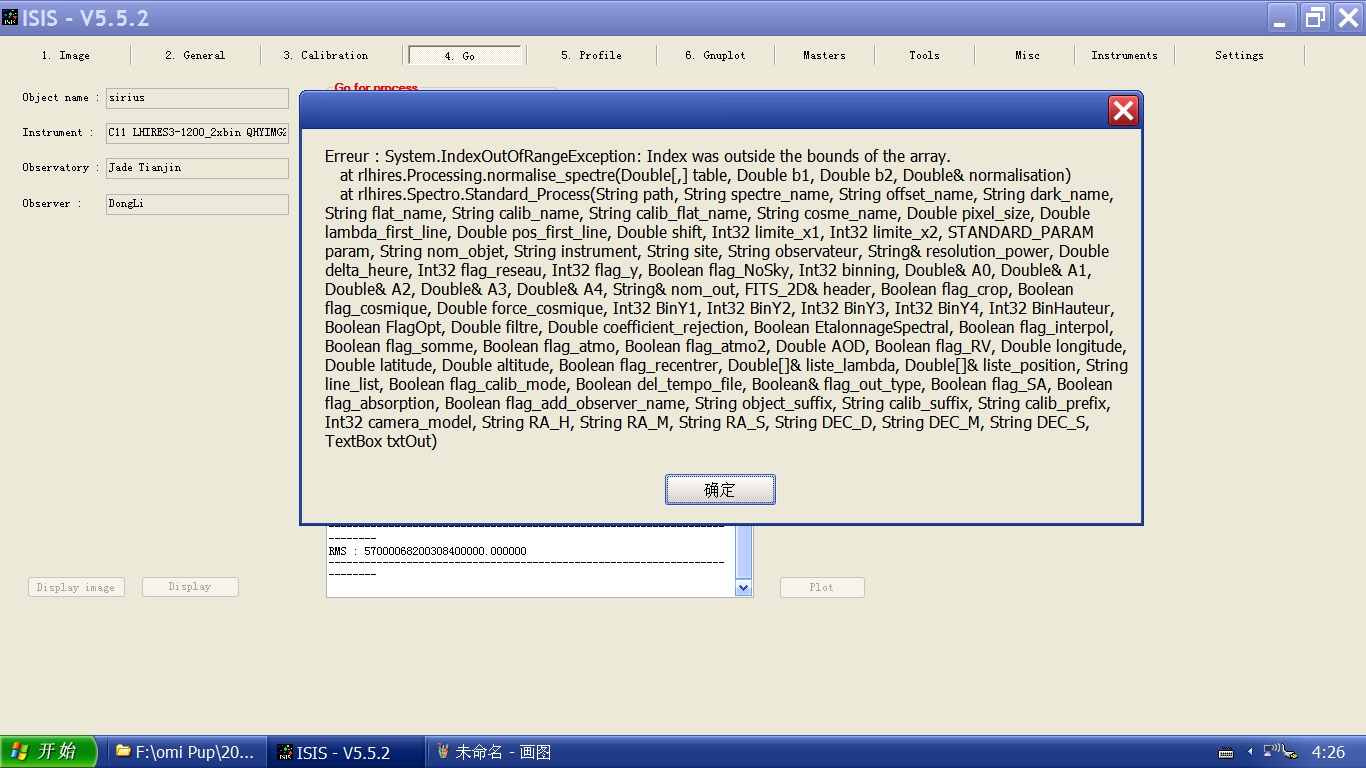Screen dimensions: 1366x768
Task: Open the Windows 开始 Start menu
Action: (x=49, y=752)
